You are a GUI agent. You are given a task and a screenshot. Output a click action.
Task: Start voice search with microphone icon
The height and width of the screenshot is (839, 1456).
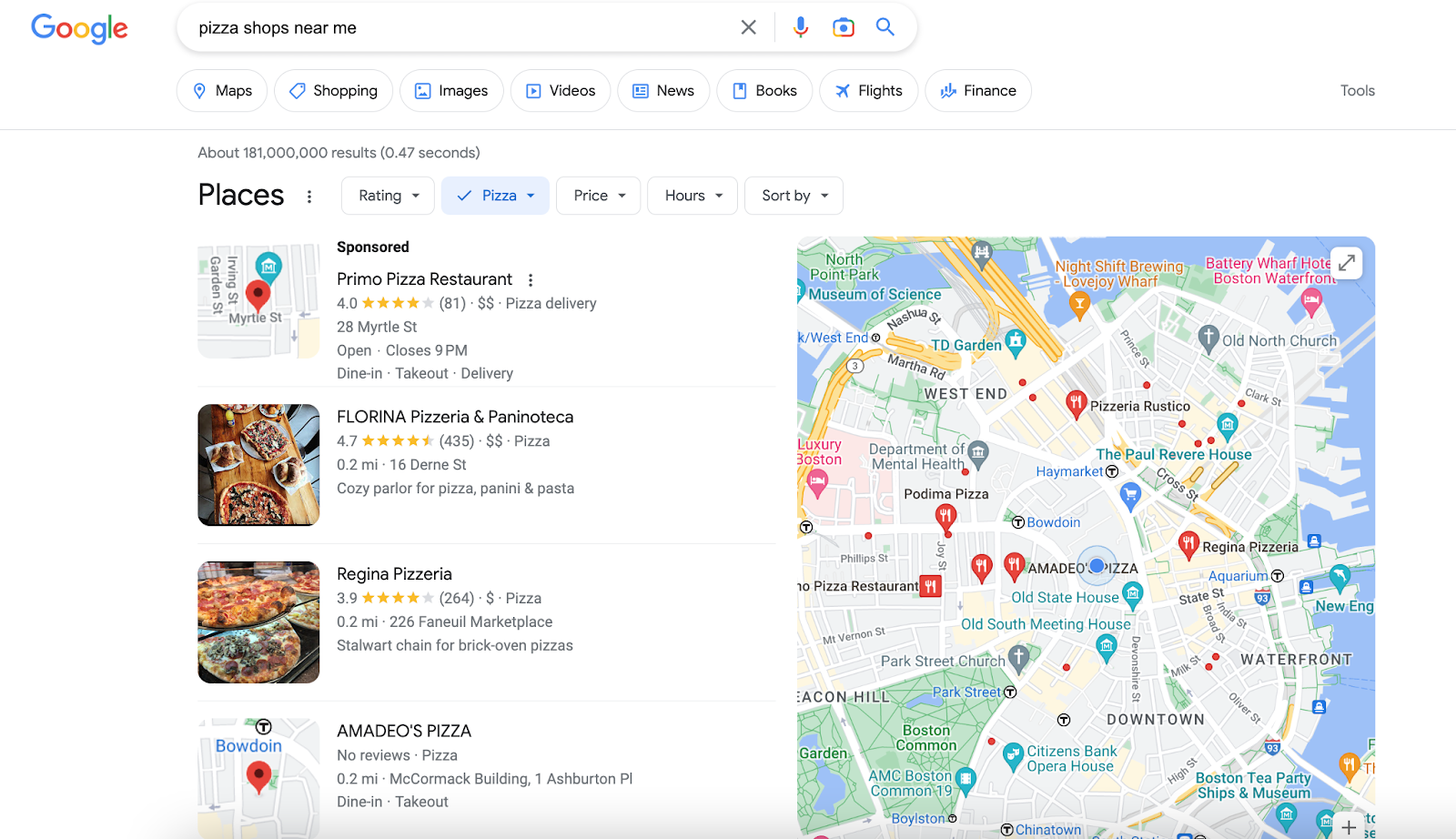click(800, 27)
